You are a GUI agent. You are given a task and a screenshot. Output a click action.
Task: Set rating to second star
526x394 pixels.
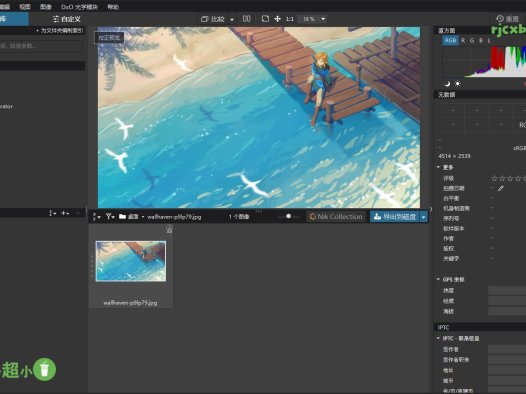502,178
